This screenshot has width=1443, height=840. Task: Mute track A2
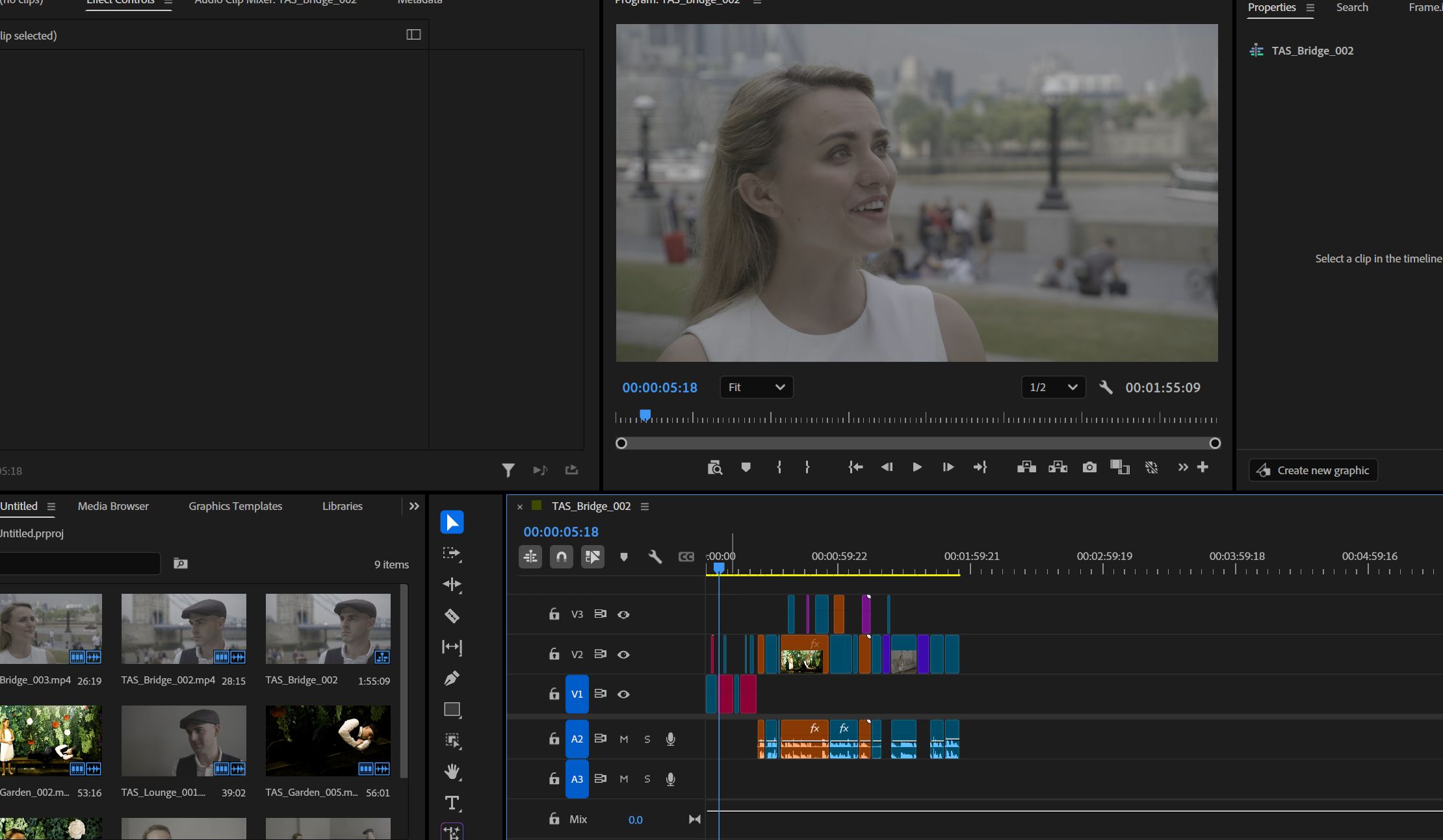(623, 739)
